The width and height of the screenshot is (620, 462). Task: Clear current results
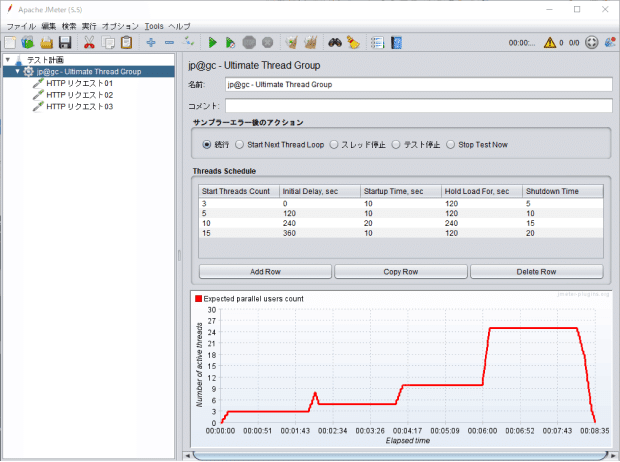click(x=292, y=42)
